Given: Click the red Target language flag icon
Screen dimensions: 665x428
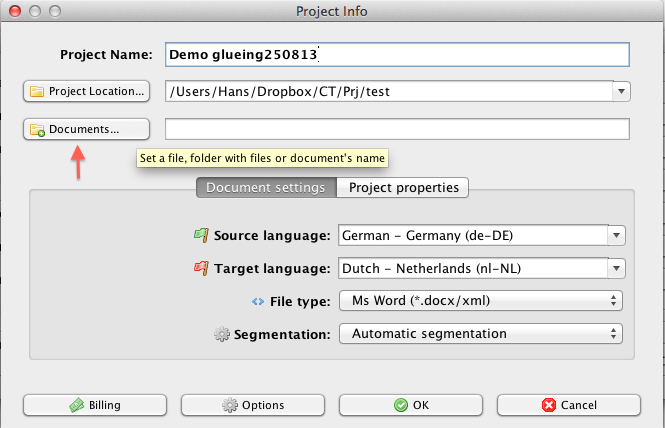Looking at the screenshot, I should click(200, 268).
